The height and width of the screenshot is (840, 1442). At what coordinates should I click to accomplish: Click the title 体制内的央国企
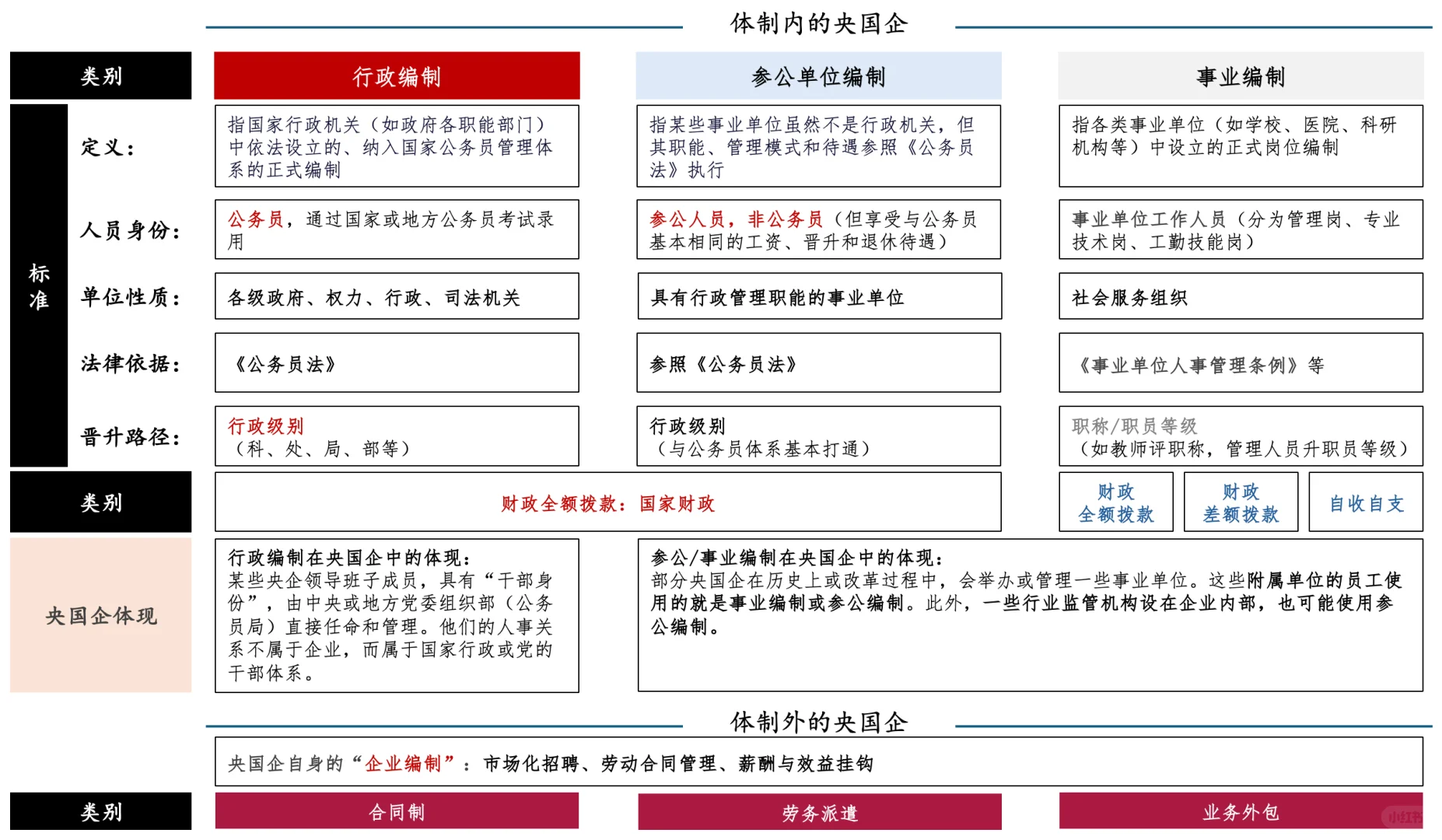pyautogui.click(x=818, y=23)
